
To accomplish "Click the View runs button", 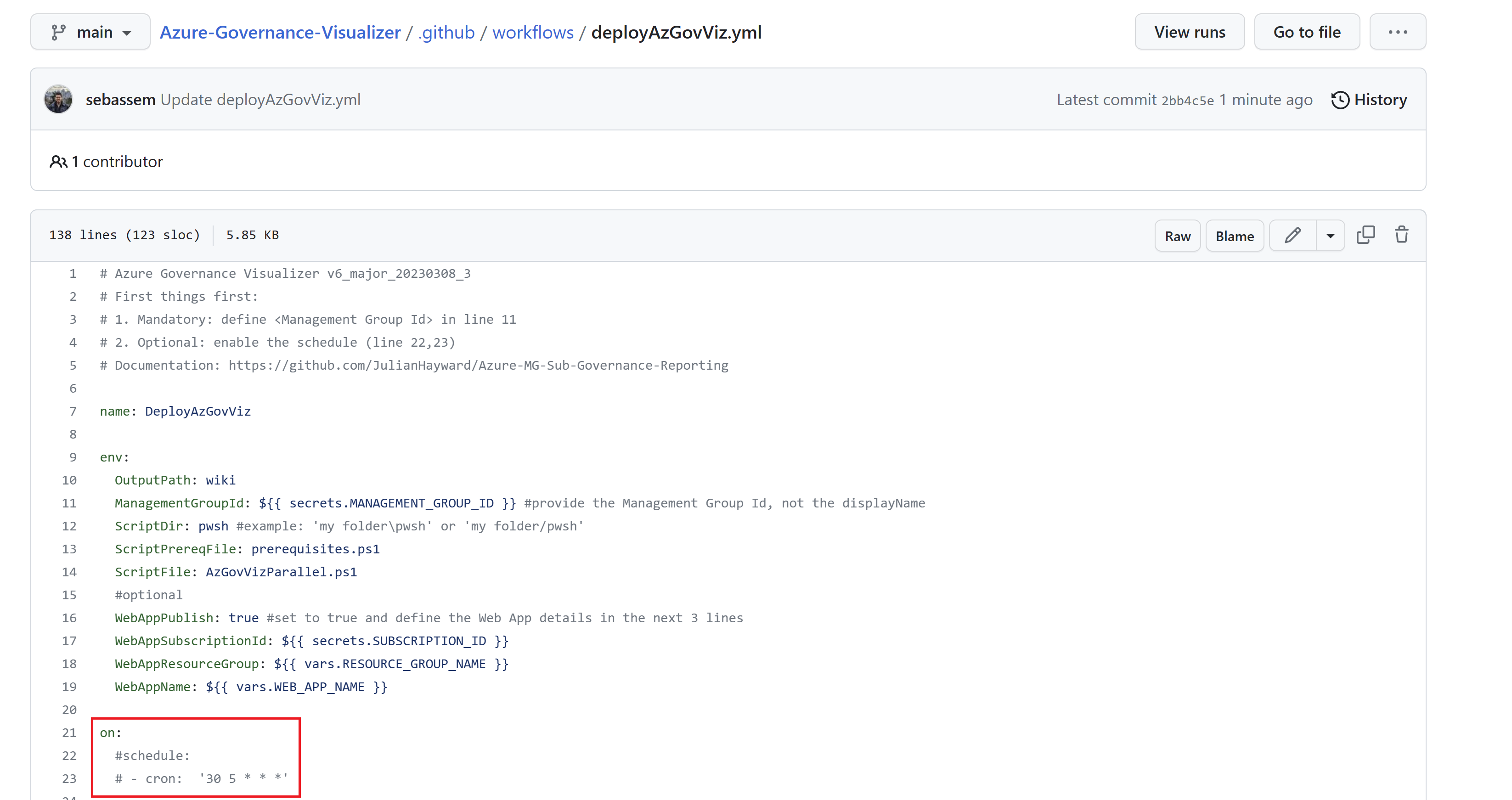I will (1189, 32).
